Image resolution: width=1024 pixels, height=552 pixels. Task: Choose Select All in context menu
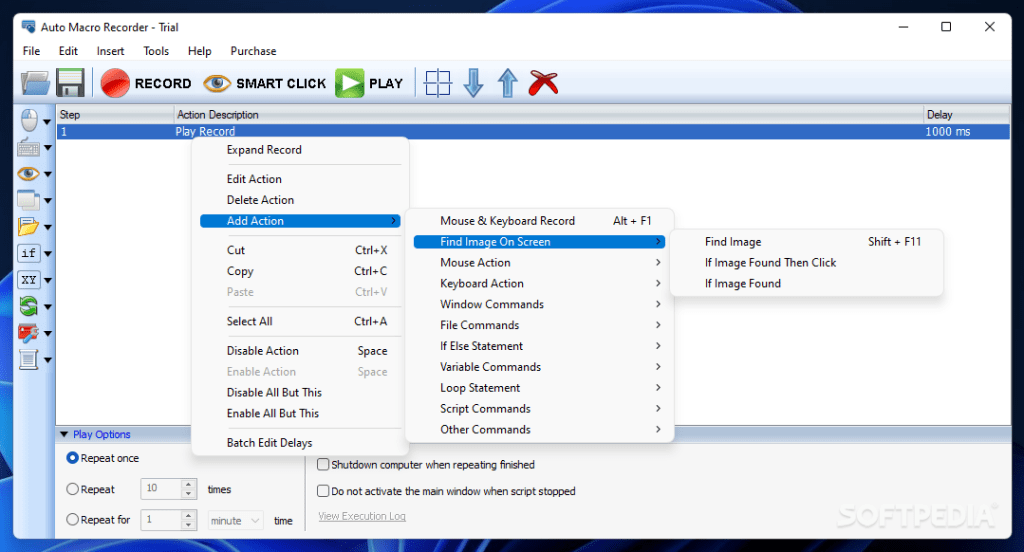(300, 321)
